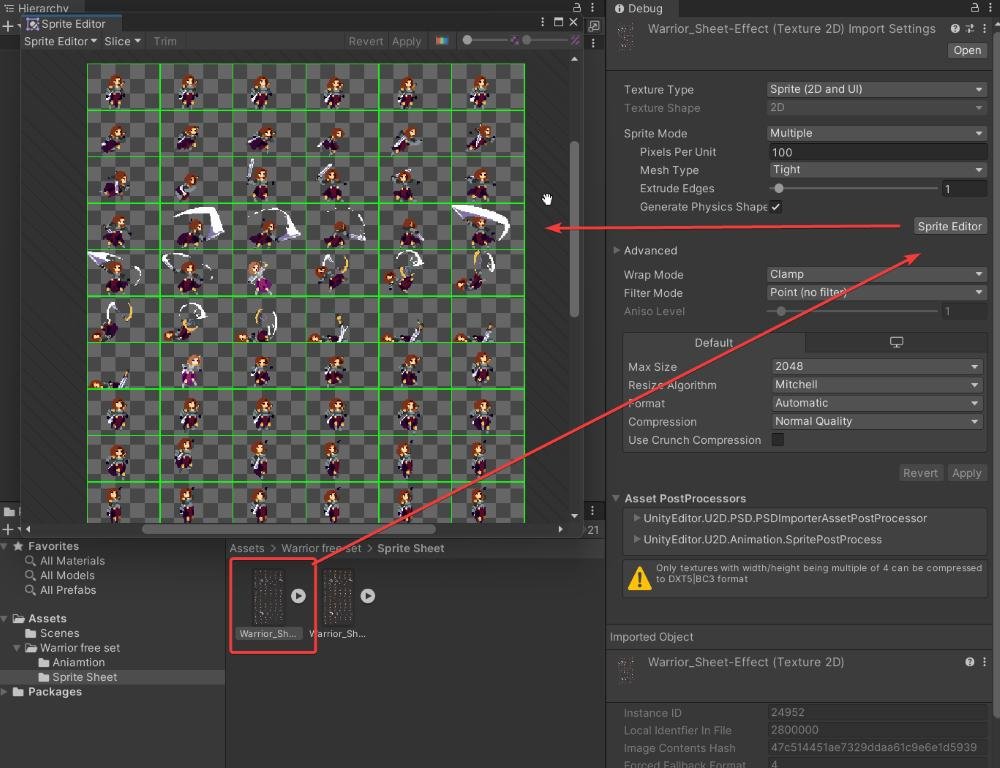
Task: Click the platform override monitor tab icon
Action: pos(896,343)
